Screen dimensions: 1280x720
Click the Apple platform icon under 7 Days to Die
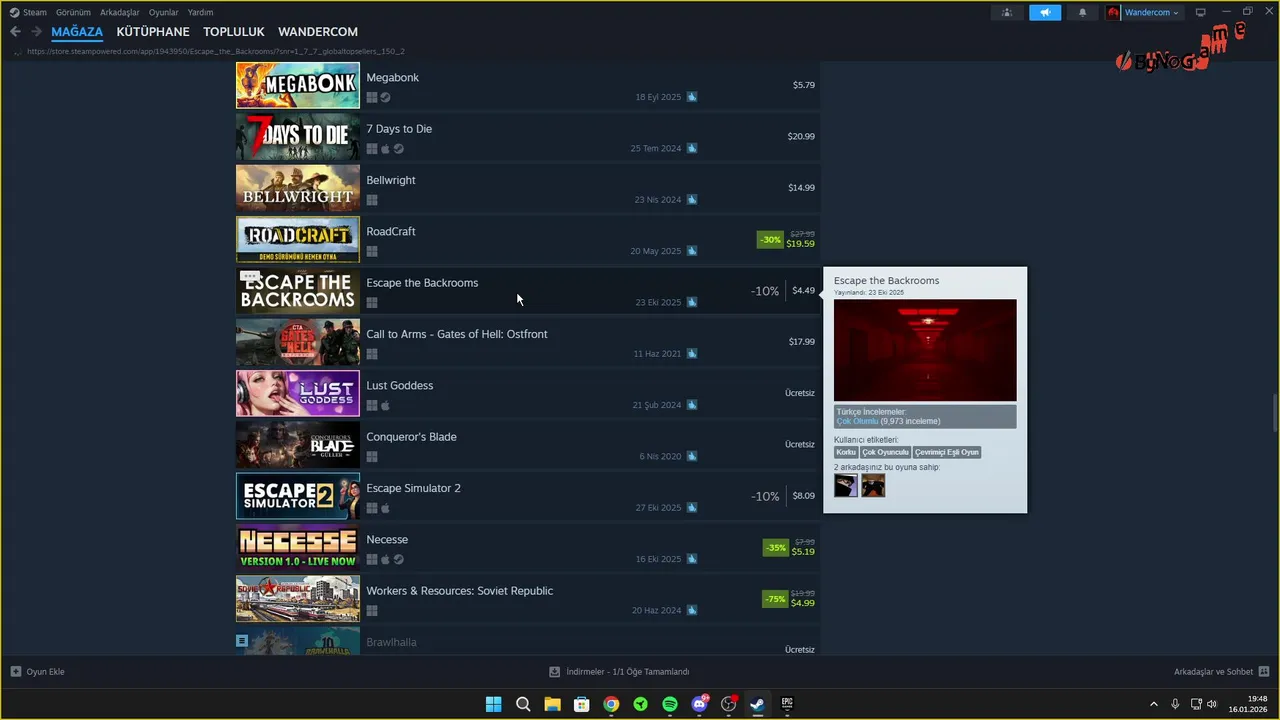click(386, 149)
